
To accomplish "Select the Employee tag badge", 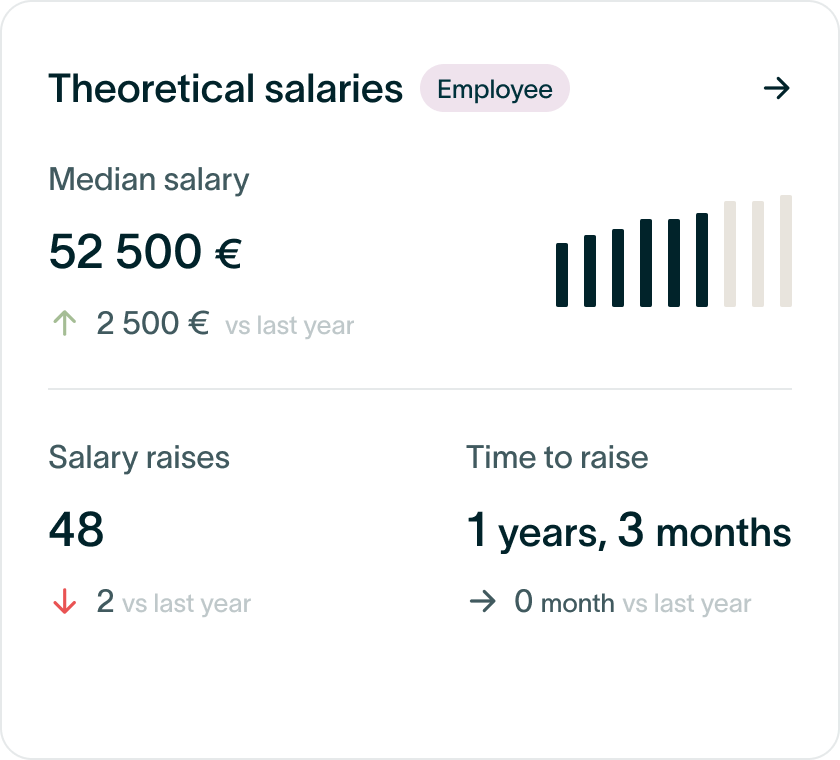I will tap(494, 88).
